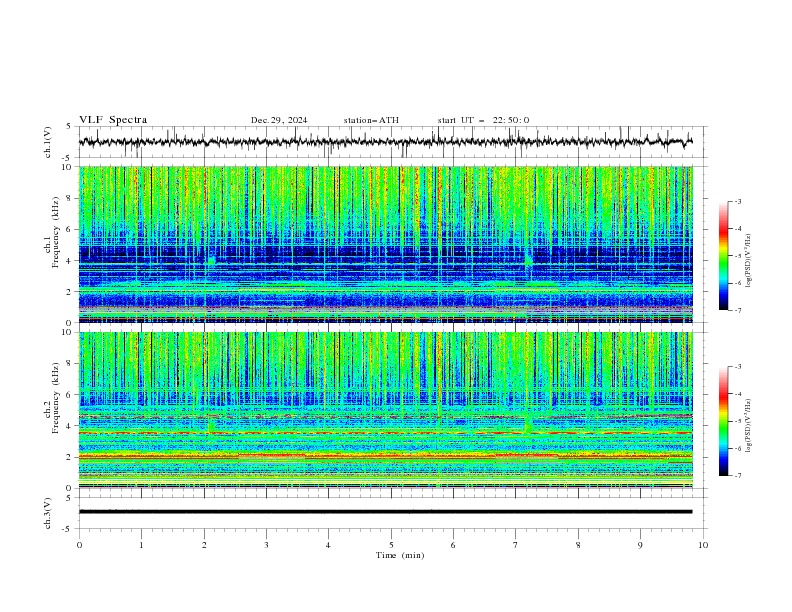792x612 pixels.
Task: Click the ch.1 voltage waveform trace
Action: tap(385, 141)
